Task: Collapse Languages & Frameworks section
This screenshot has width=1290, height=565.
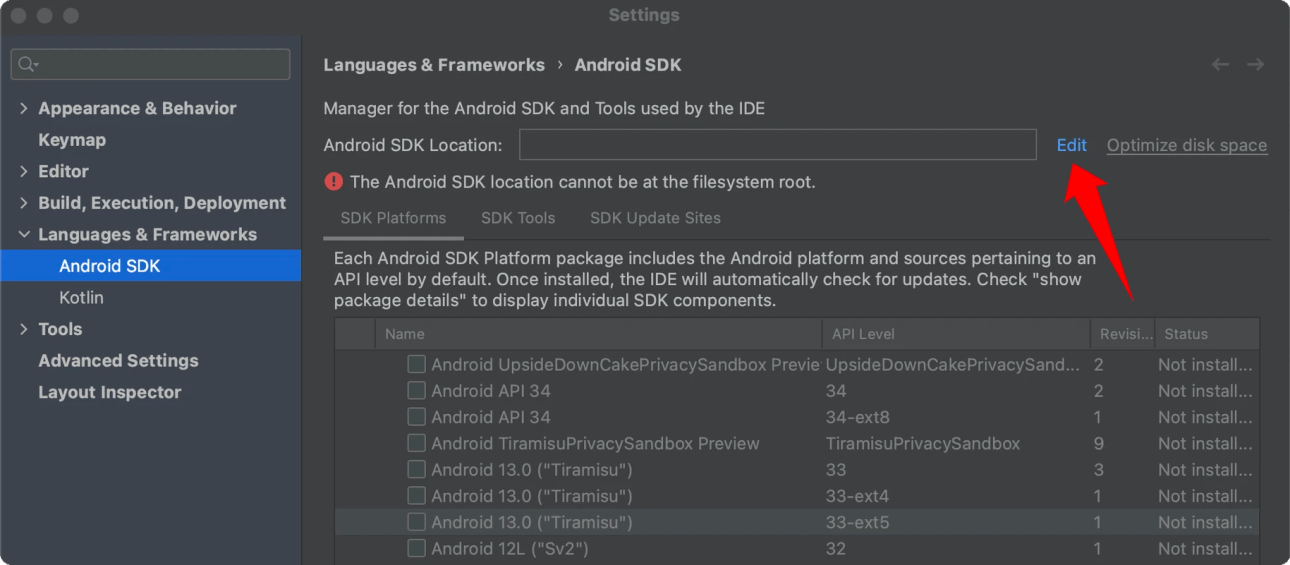Action: [x=24, y=234]
